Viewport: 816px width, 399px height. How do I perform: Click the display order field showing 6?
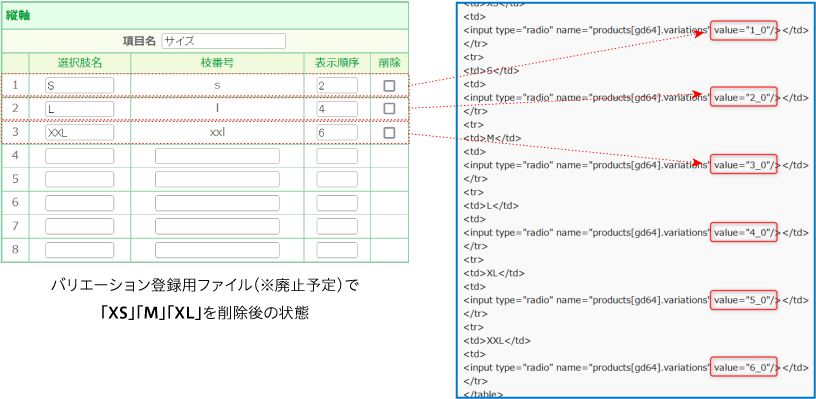tap(337, 133)
